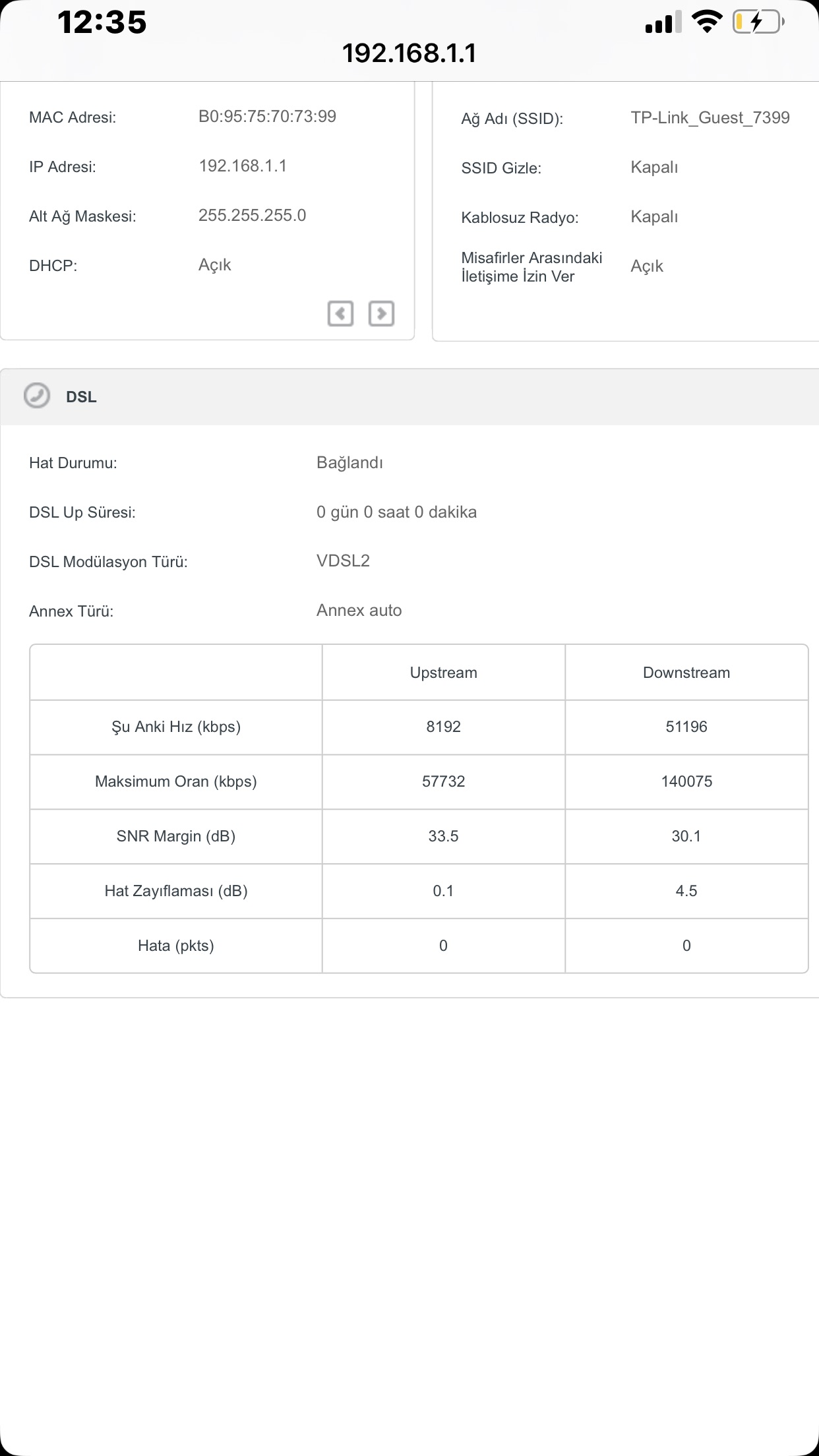The width and height of the screenshot is (819, 1456).
Task: Click the downstream current speed 51196 cell
Action: point(686,727)
